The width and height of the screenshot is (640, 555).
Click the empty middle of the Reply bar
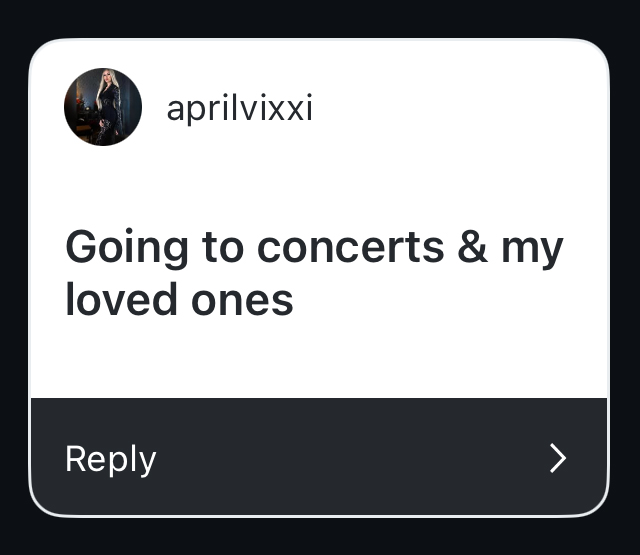click(340, 459)
